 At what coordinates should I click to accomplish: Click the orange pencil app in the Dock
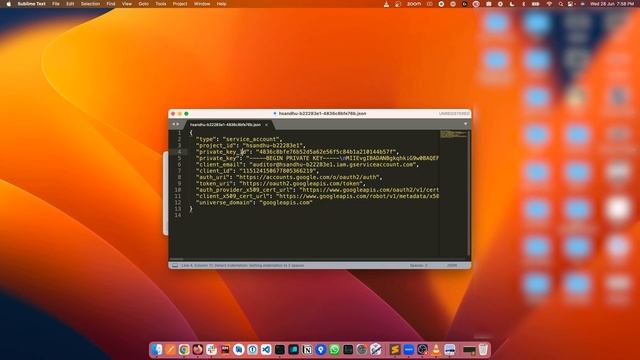point(170,349)
